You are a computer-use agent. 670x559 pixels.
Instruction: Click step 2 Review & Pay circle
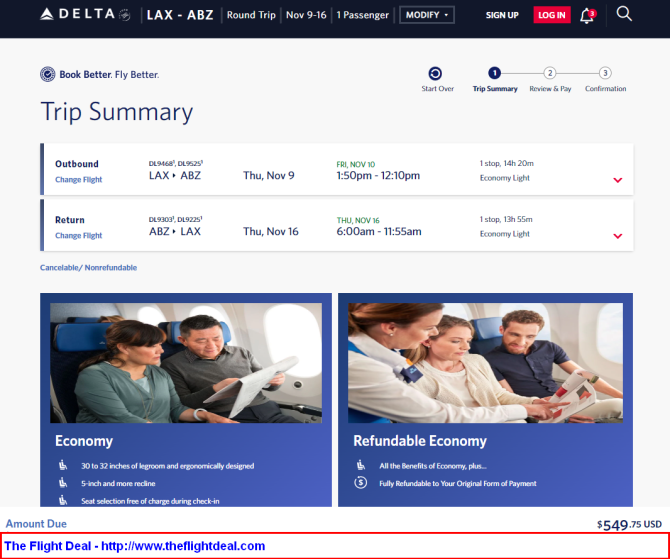[x=550, y=74]
